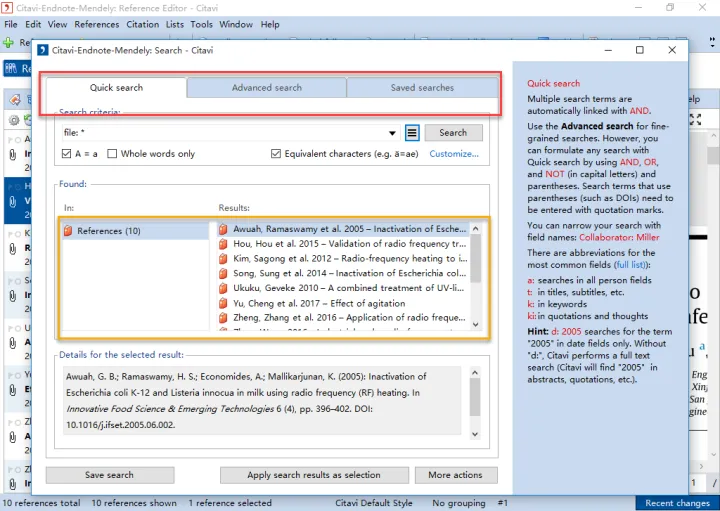
Task: Select the Ukuku, Geveke 2010 result
Action: click(x=343, y=288)
